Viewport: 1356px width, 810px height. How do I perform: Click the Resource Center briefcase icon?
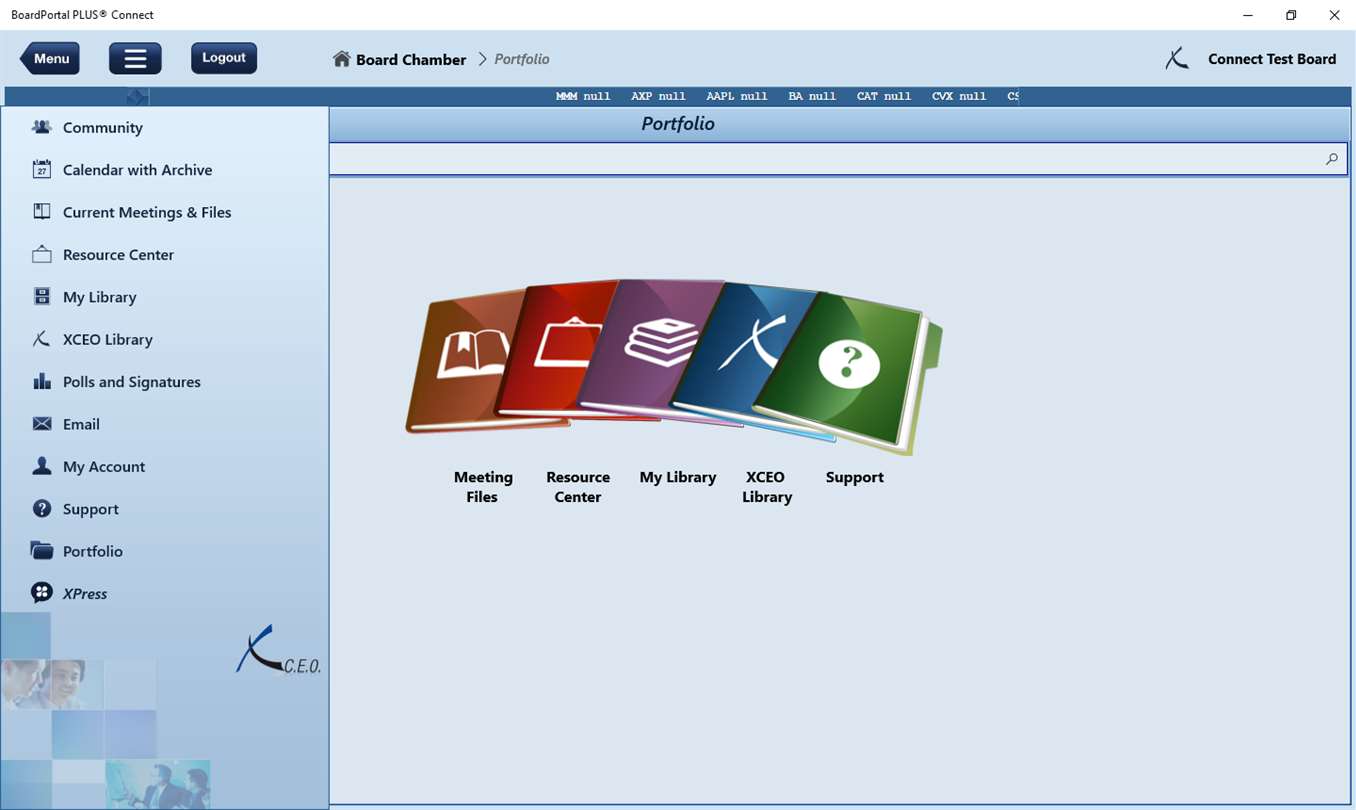[x=42, y=254]
